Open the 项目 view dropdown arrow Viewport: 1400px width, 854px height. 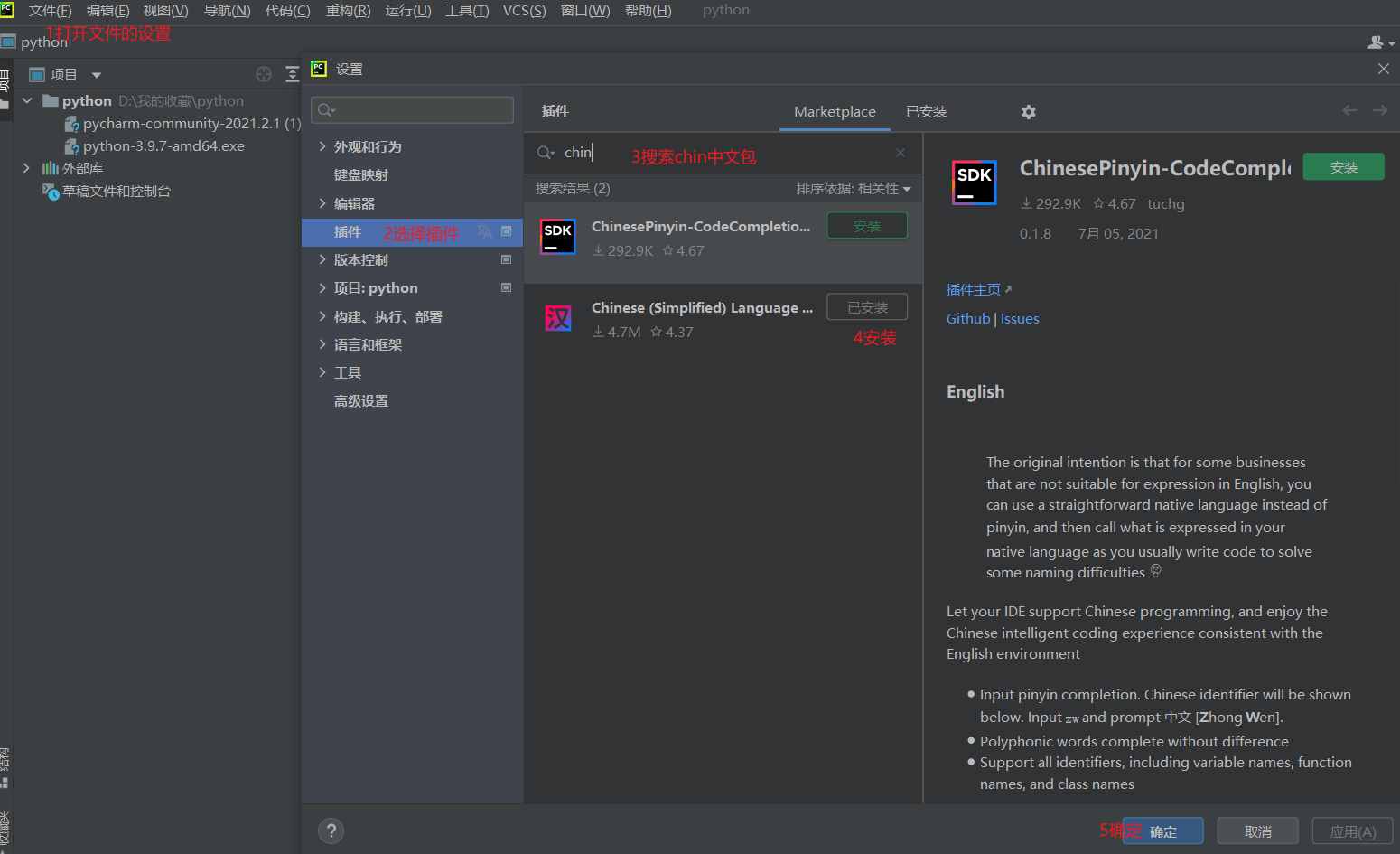97,75
